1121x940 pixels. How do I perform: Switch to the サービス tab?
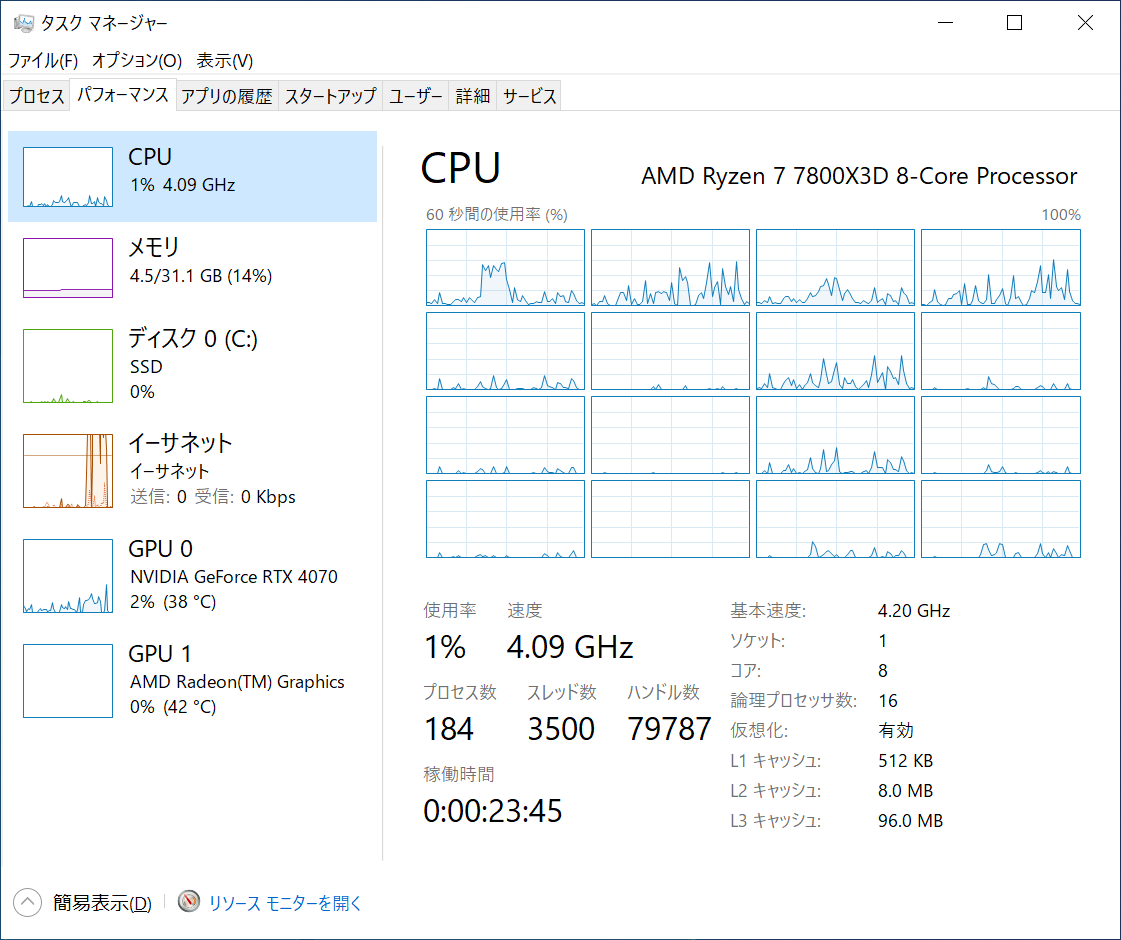click(530, 97)
